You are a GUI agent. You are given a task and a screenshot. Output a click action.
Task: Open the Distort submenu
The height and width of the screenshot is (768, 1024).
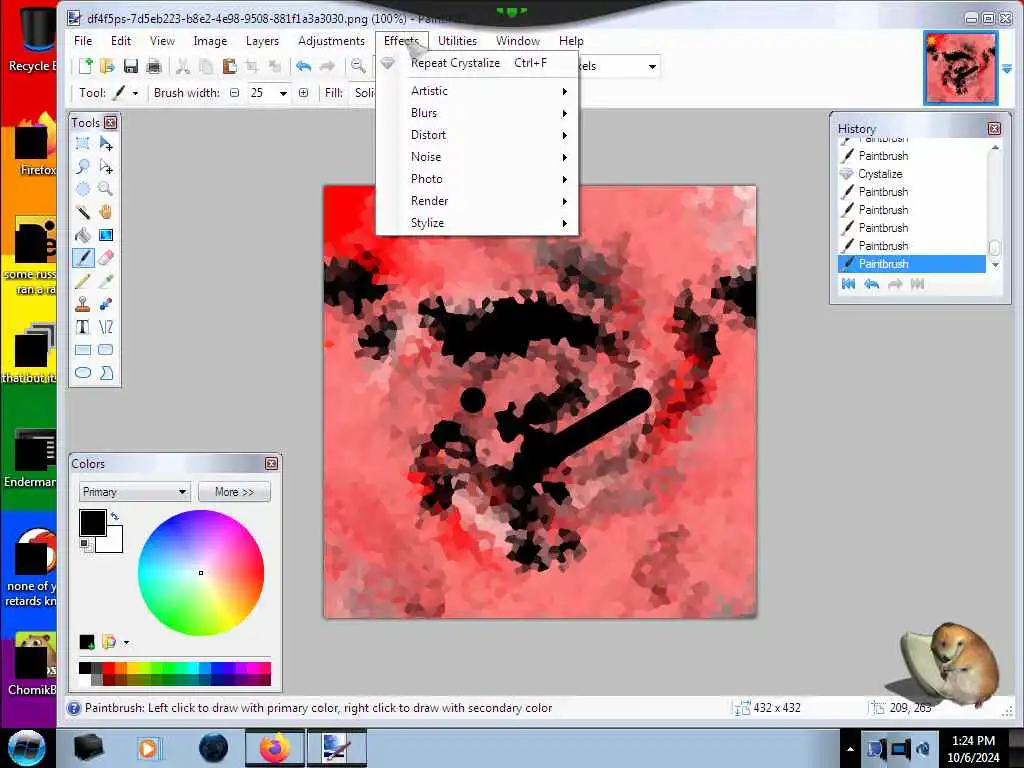tap(477, 135)
